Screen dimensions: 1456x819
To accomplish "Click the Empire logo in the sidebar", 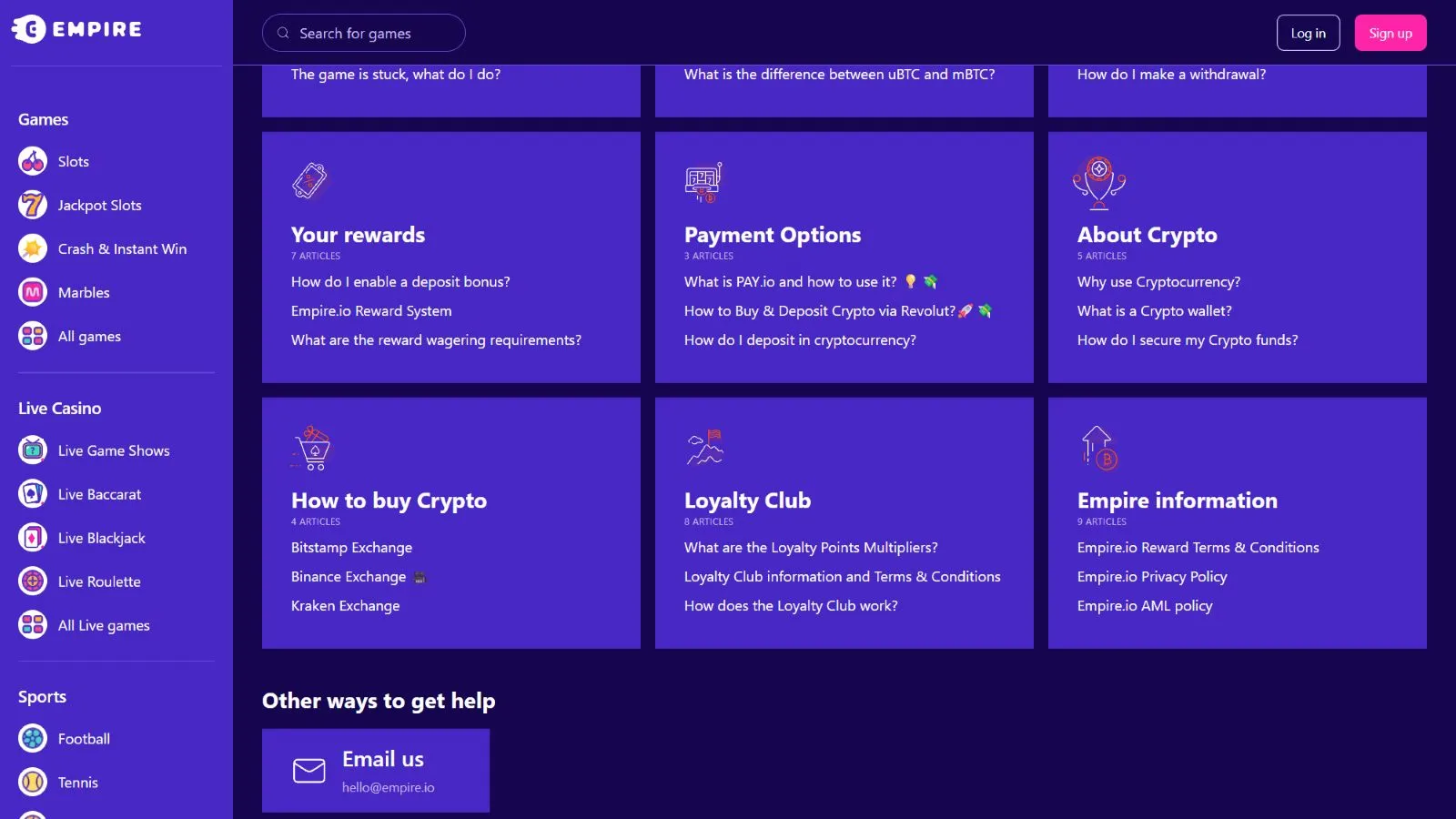I will 77,29.
